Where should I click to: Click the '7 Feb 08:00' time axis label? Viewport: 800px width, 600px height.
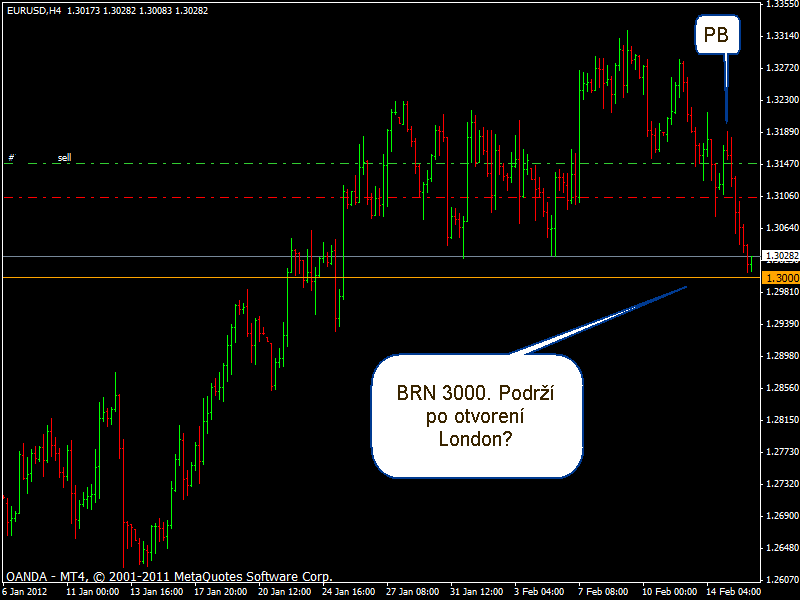coord(603,592)
